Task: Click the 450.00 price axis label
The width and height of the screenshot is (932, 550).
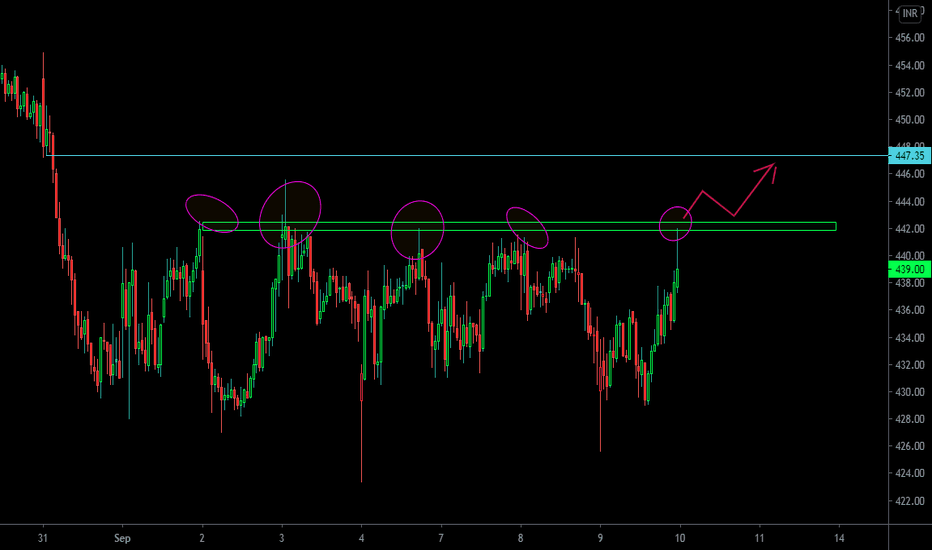Action: click(910, 120)
